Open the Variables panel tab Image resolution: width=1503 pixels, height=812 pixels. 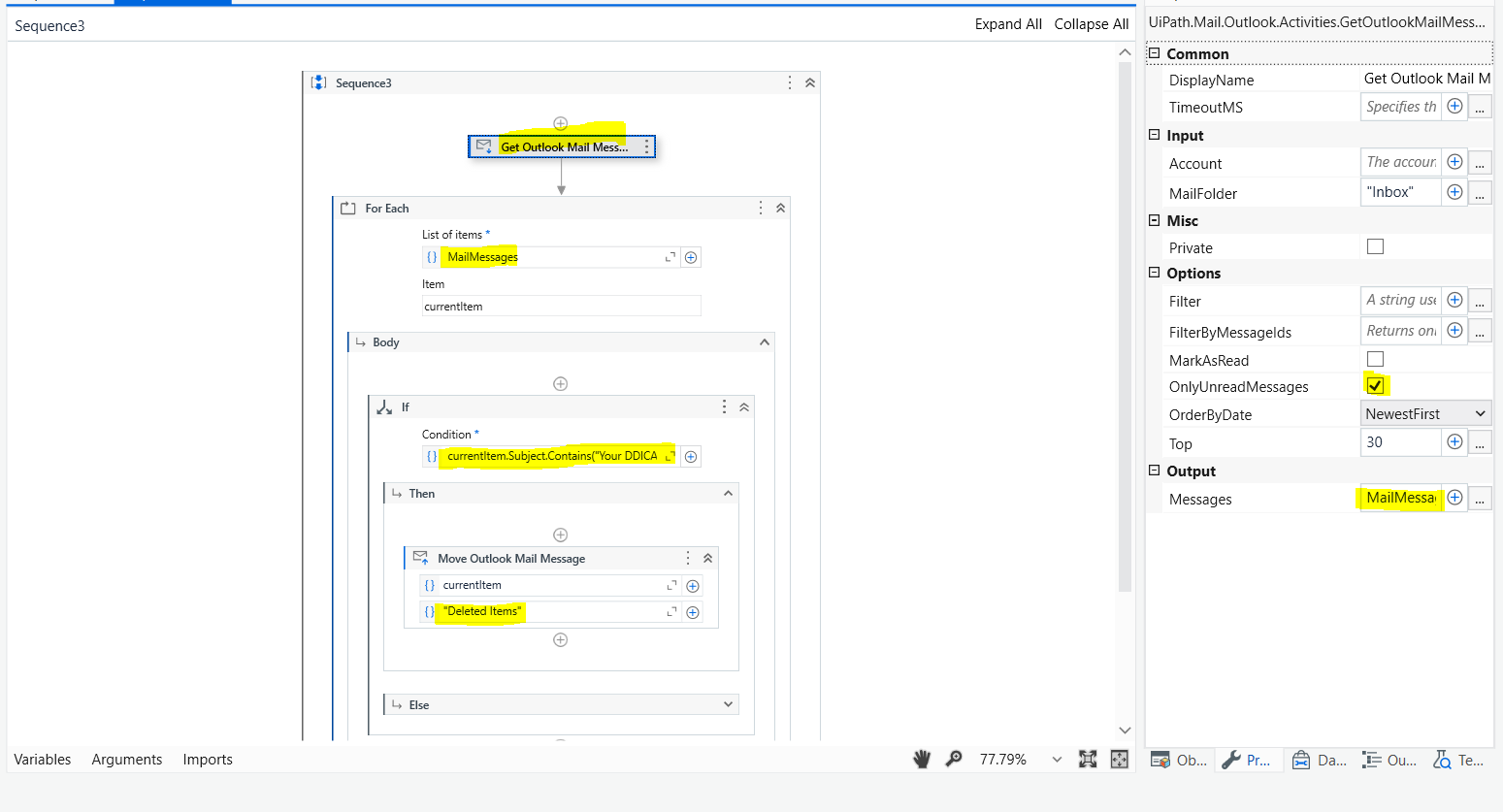42,759
